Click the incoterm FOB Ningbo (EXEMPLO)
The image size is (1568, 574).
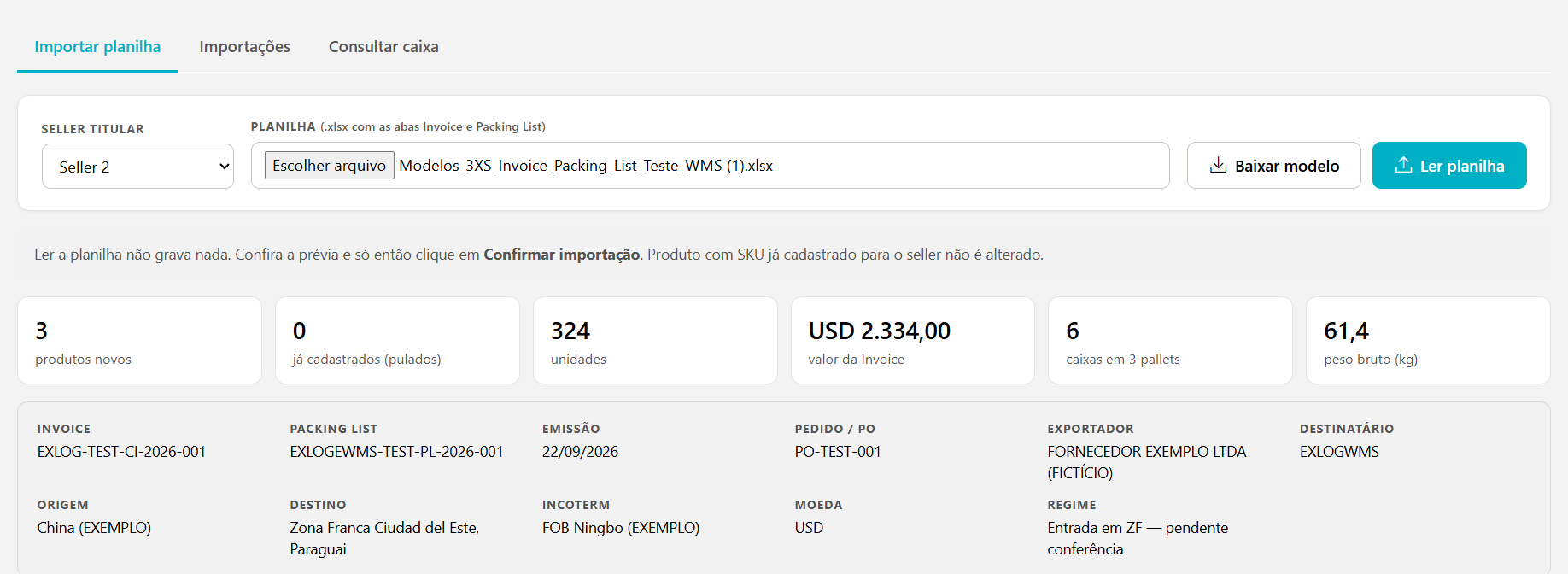click(x=621, y=528)
